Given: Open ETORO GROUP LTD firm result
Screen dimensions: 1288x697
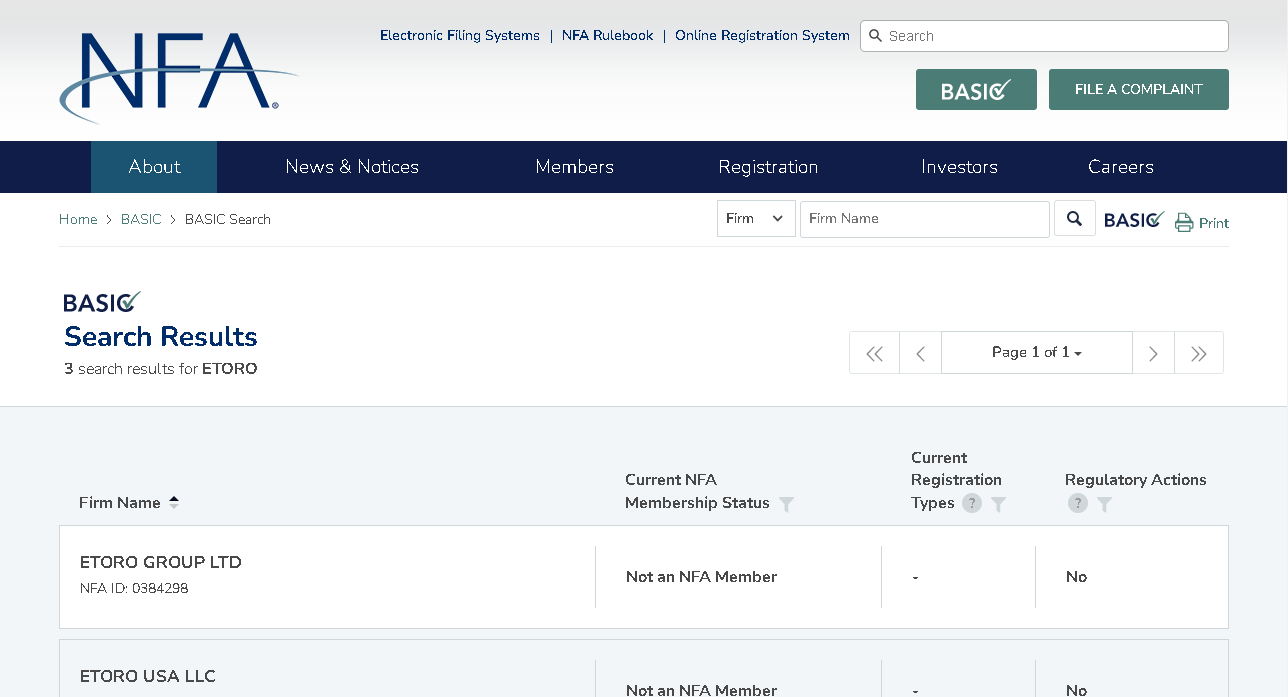Looking at the screenshot, I should pyautogui.click(x=161, y=563).
